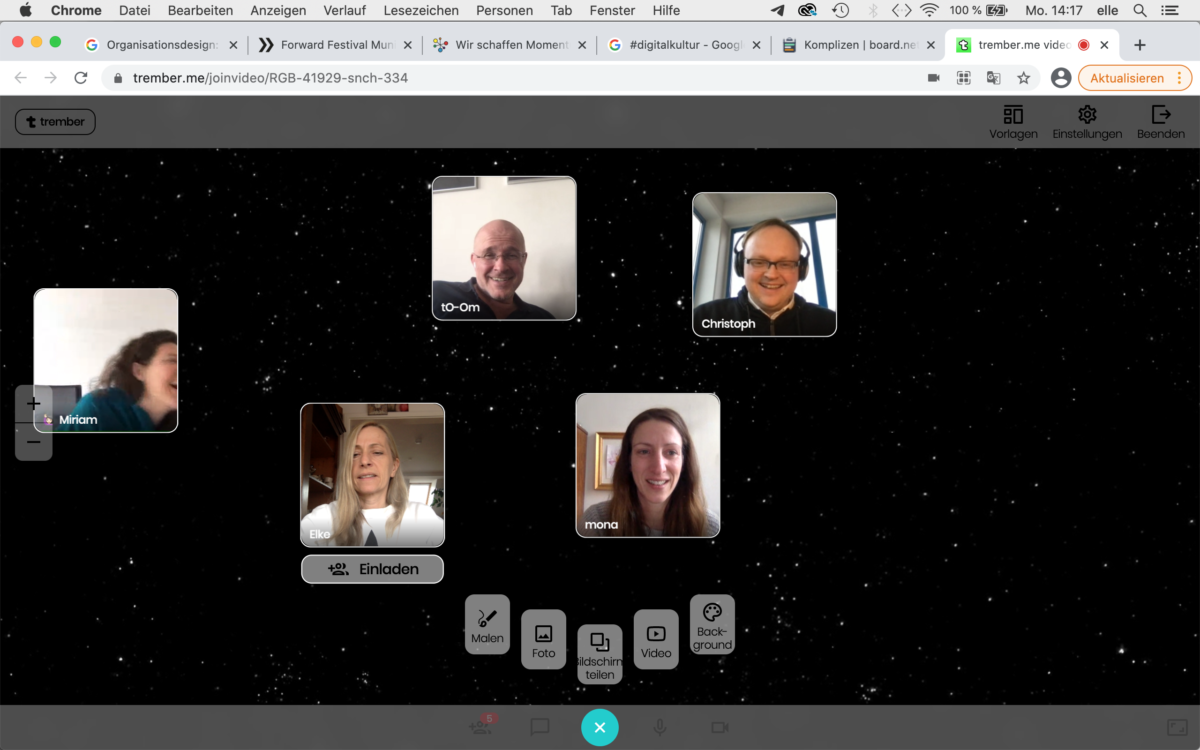Open the Chrome profile avatar menu
This screenshot has width=1200, height=750.
tap(1061, 78)
